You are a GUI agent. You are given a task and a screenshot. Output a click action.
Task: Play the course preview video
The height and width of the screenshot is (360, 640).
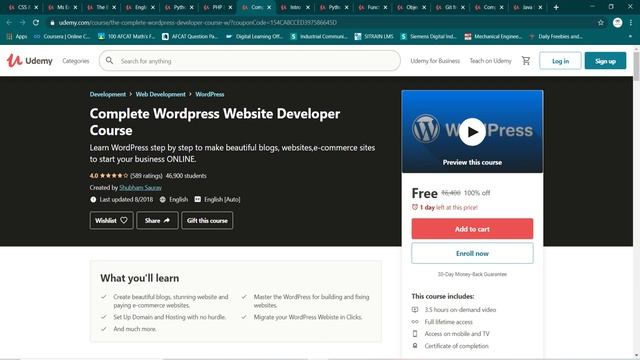472,131
